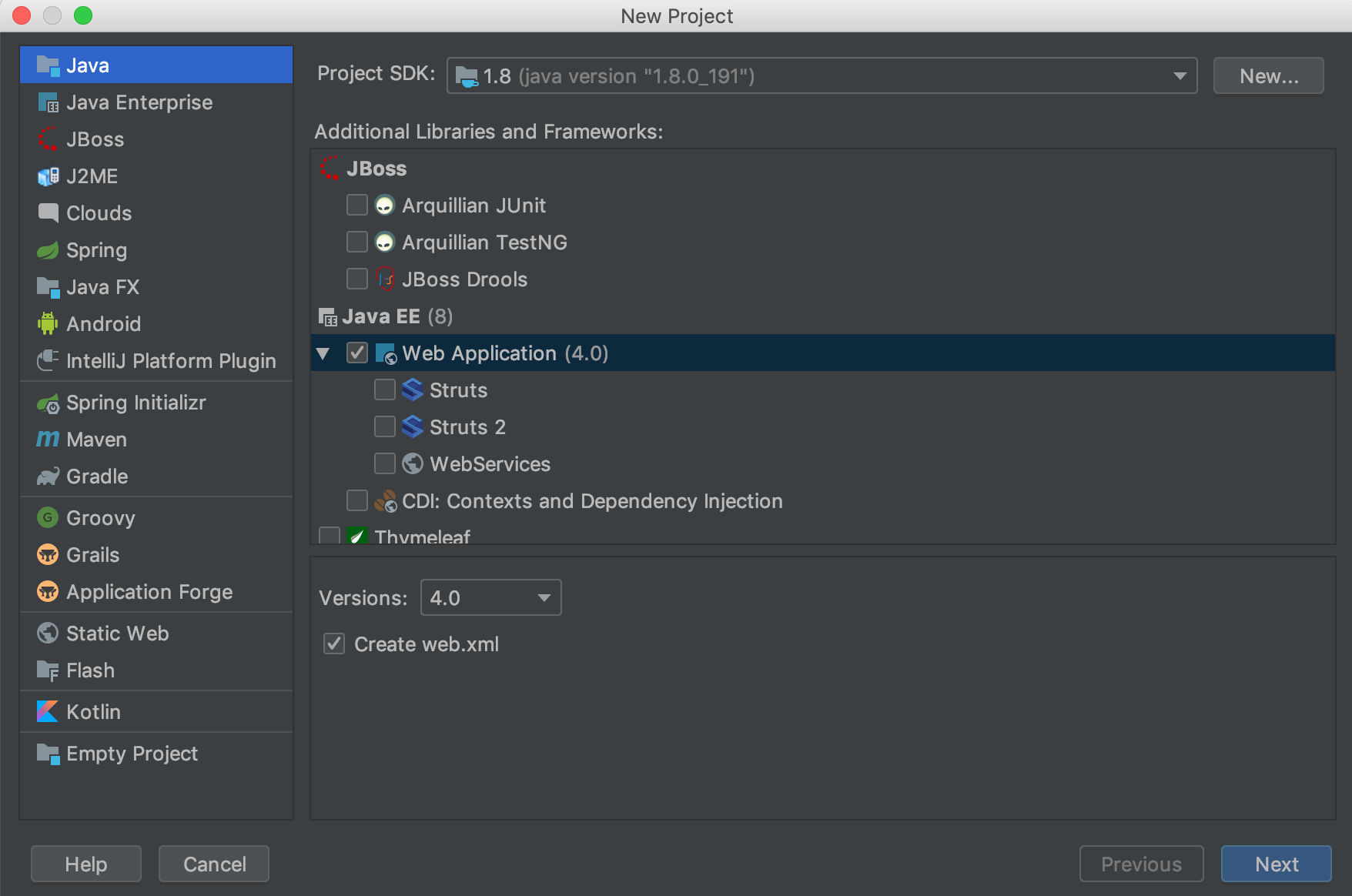Screen dimensions: 1352x896
Task: Enable the Arquillian JUnit checkbox
Action: (357, 206)
